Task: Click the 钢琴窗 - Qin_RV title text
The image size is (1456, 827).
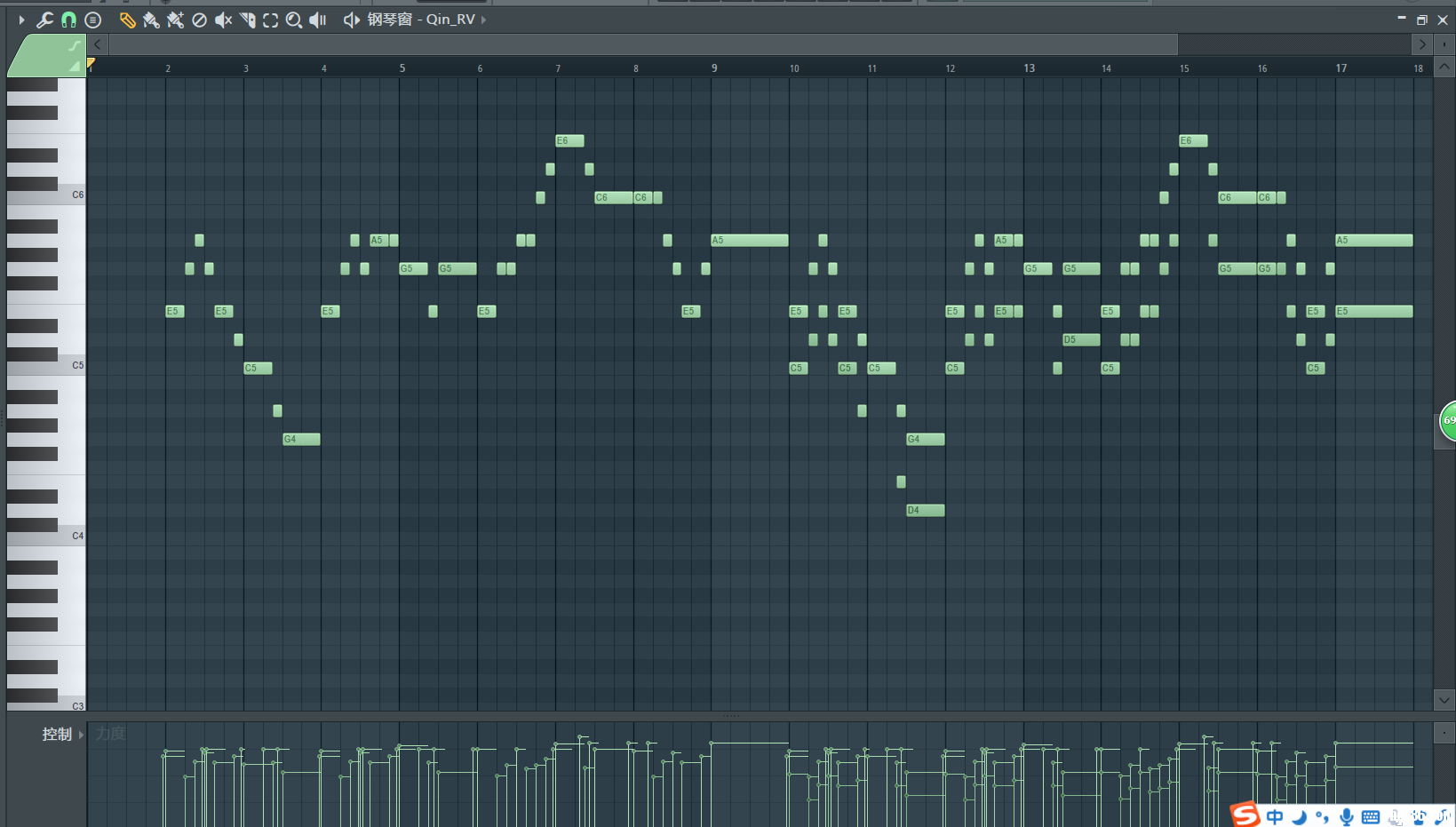Action: (x=421, y=20)
